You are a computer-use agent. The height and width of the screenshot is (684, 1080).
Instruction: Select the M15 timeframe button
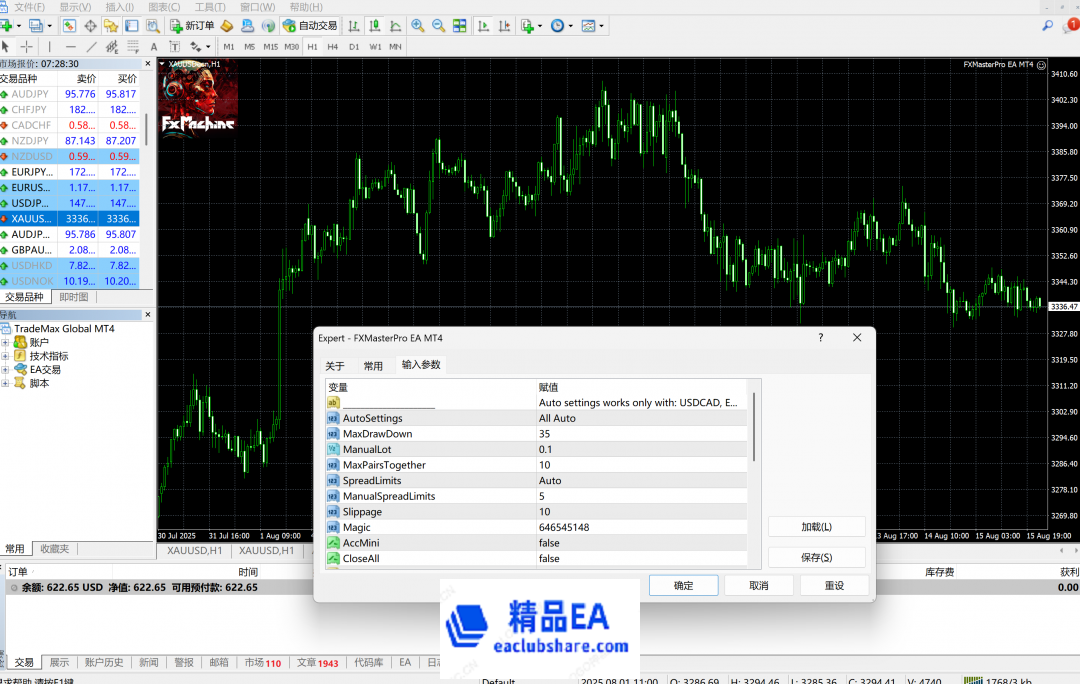tap(270, 47)
